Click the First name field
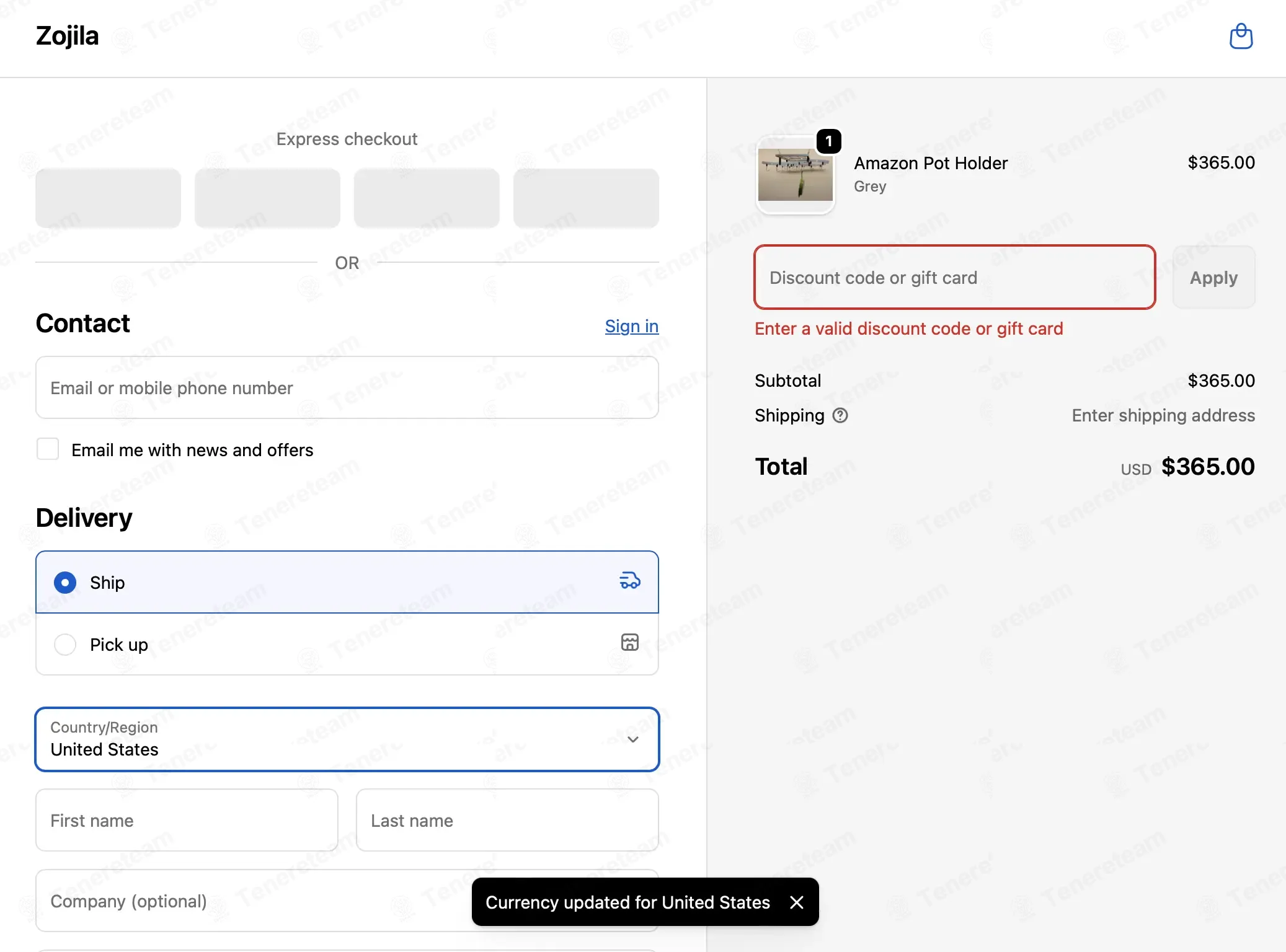The image size is (1286, 952). [x=187, y=820]
